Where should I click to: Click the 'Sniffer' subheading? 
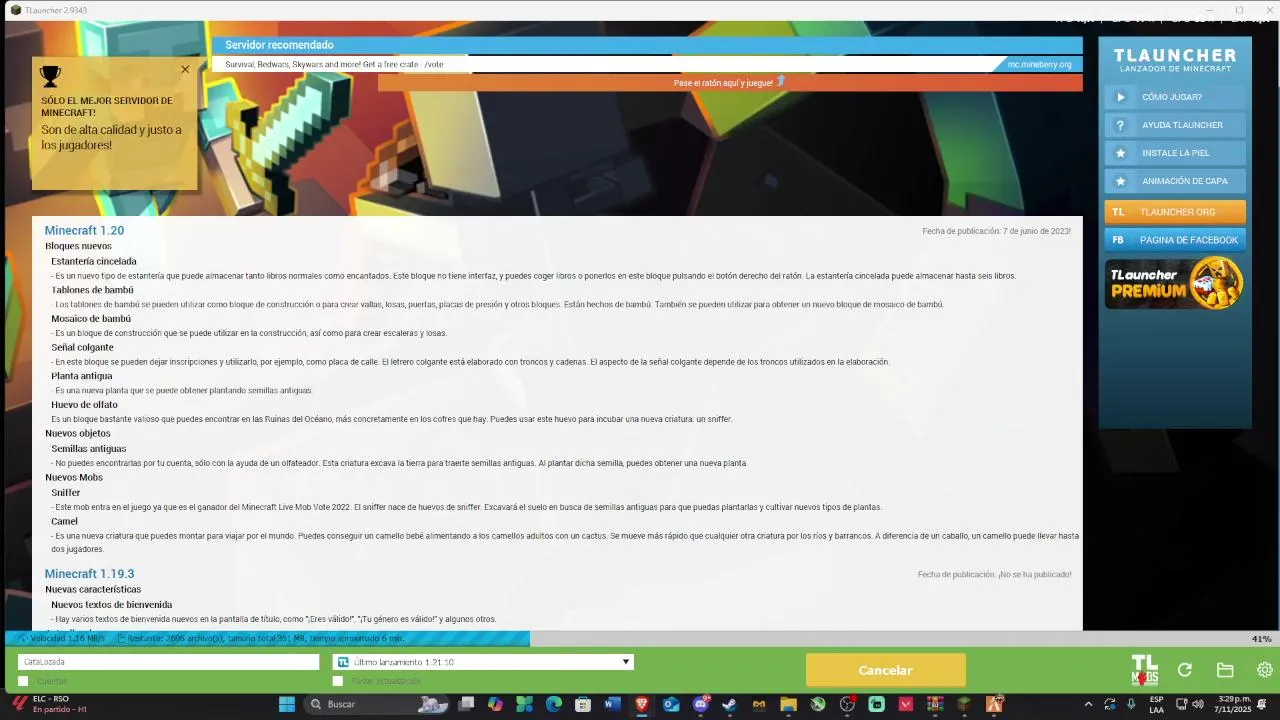coord(66,493)
